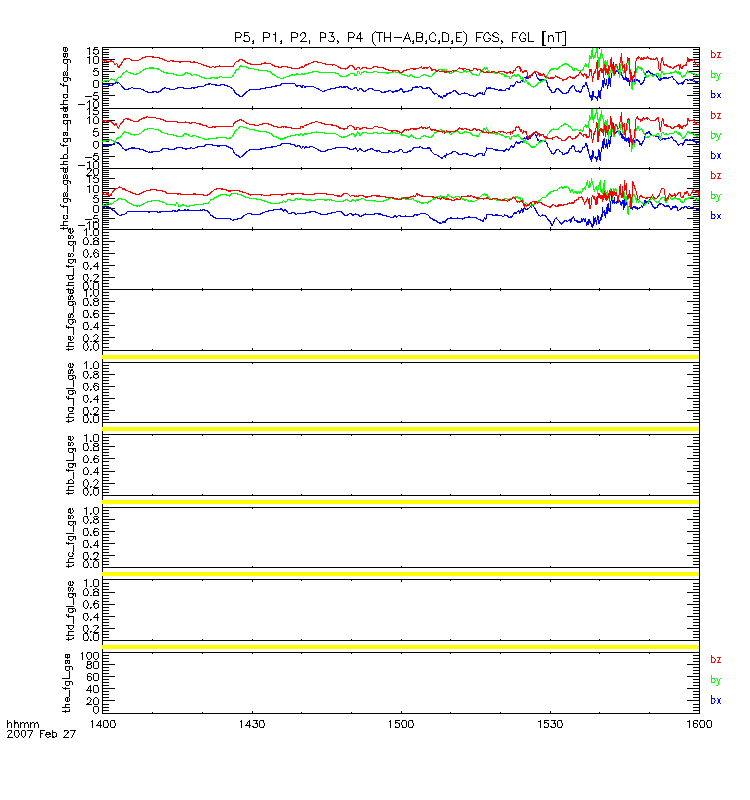The image size is (750, 800).
Task: Click the the_fgl_gse y-axis label
Action: click(x=70, y=682)
